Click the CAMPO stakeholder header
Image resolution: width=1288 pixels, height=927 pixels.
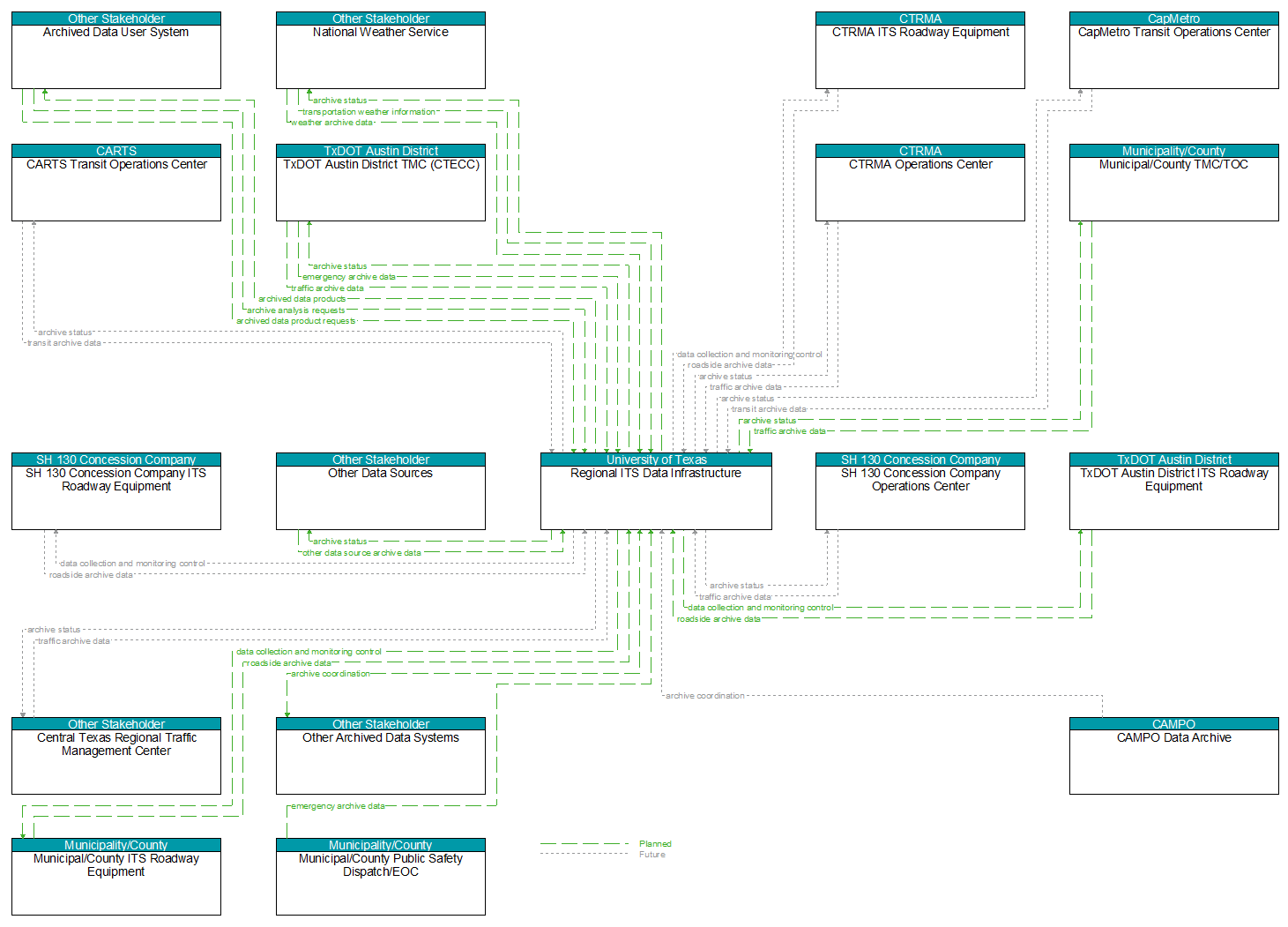[1174, 724]
